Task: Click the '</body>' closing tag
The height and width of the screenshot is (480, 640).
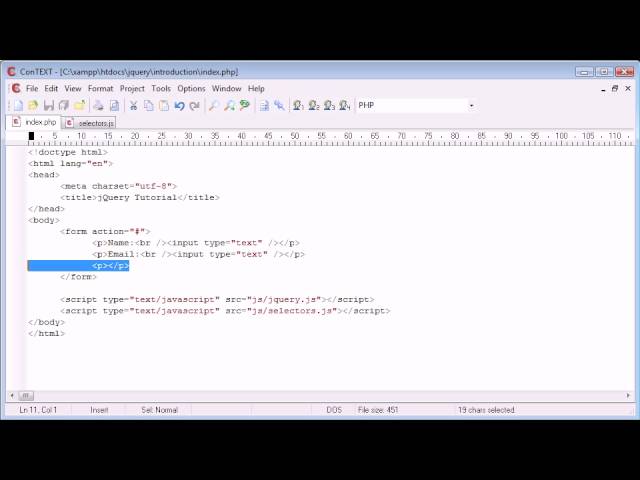Action: coord(46,322)
